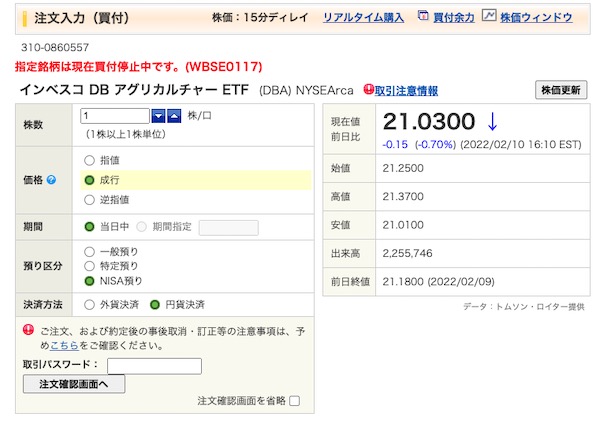This screenshot has height=432, width=600.
Task: Follow the こちら link in the notice
Action: [64, 346]
